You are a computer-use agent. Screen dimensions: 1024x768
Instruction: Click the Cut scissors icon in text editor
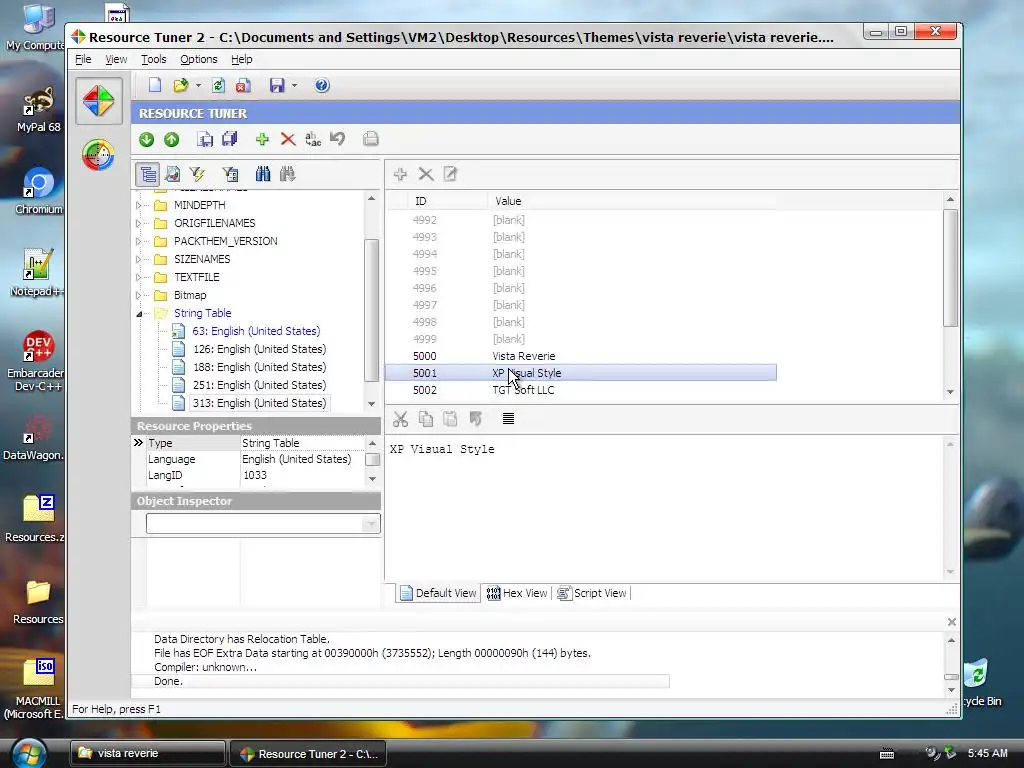click(x=400, y=419)
